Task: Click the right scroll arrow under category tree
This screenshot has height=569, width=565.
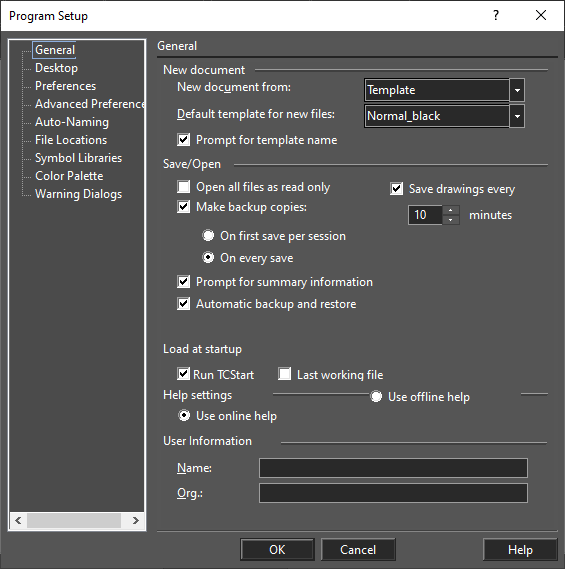Action: tap(136, 520)
